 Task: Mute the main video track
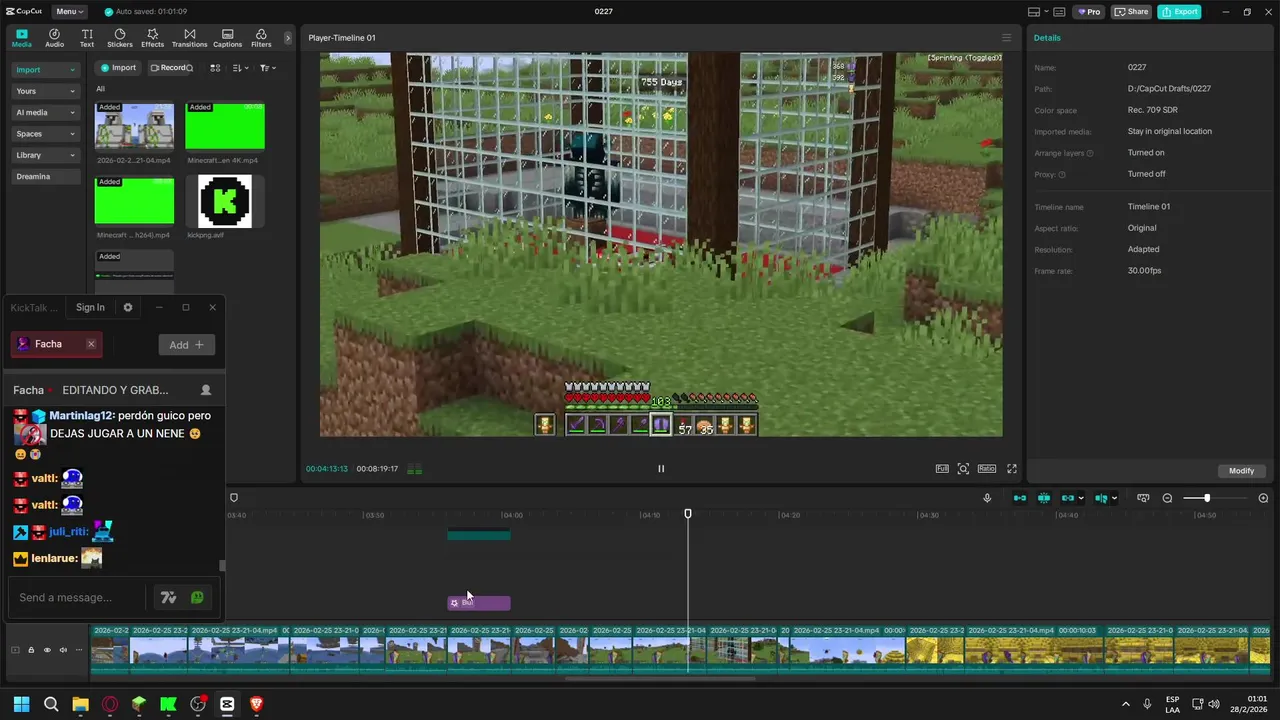click(63, 650)
